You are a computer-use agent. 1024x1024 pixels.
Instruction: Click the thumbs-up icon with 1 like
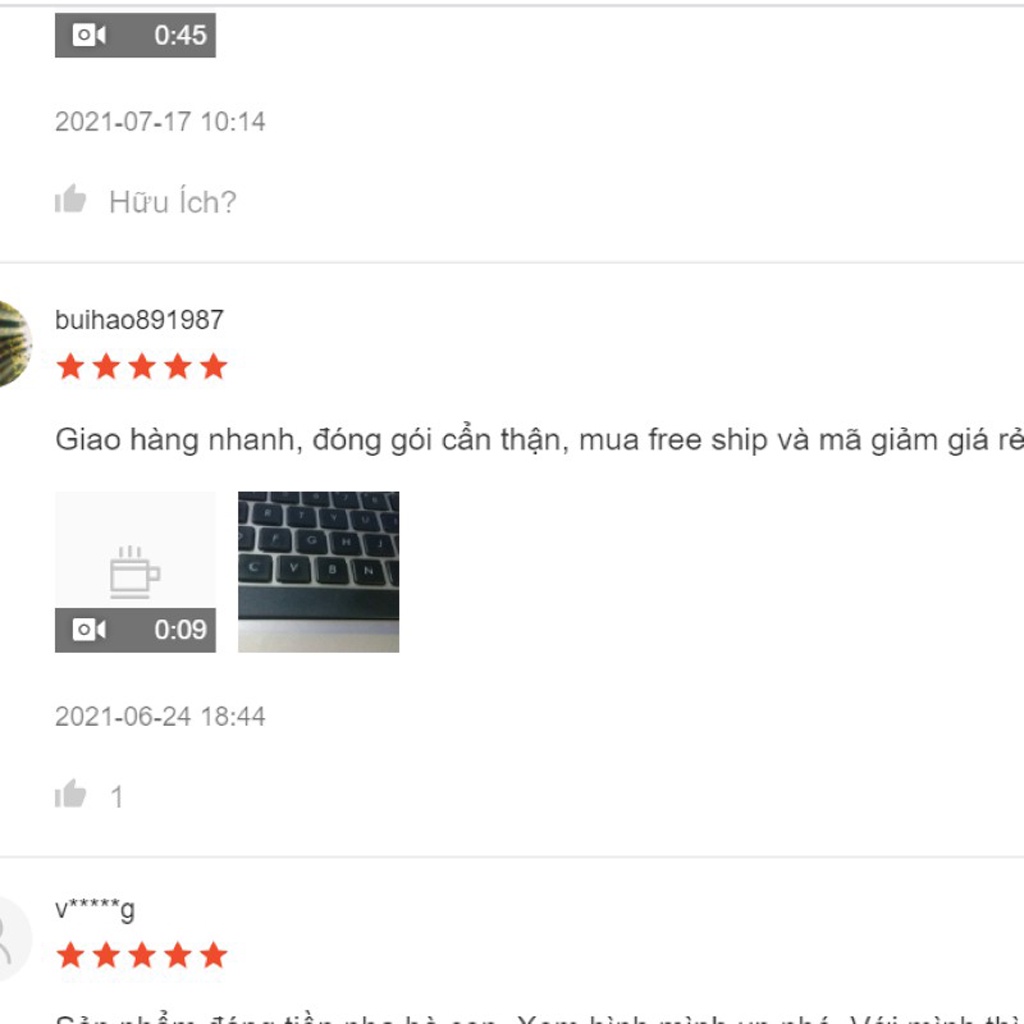[71, 794]
